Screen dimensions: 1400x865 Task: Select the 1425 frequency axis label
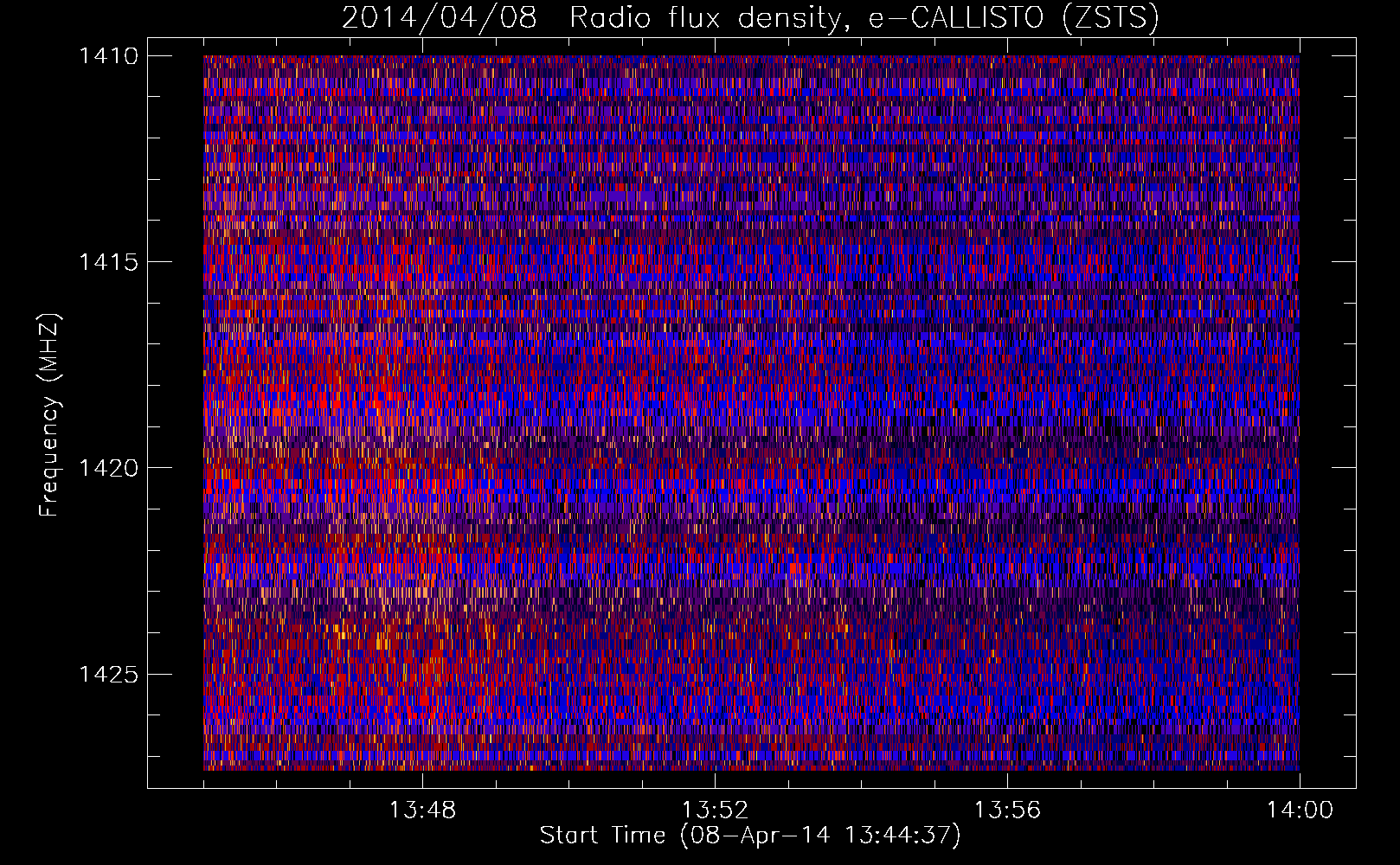click(x=109, y=674)
